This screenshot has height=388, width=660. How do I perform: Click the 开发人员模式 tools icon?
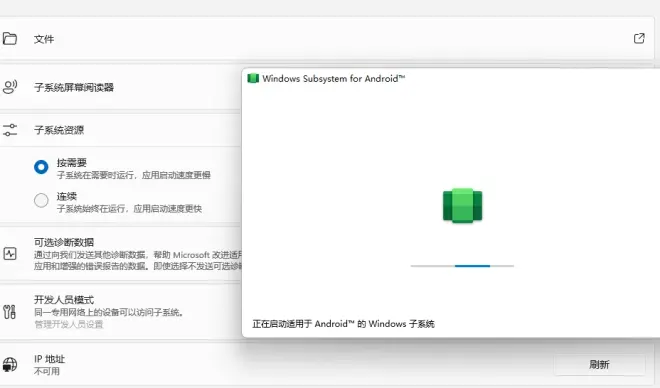(10, 312)
